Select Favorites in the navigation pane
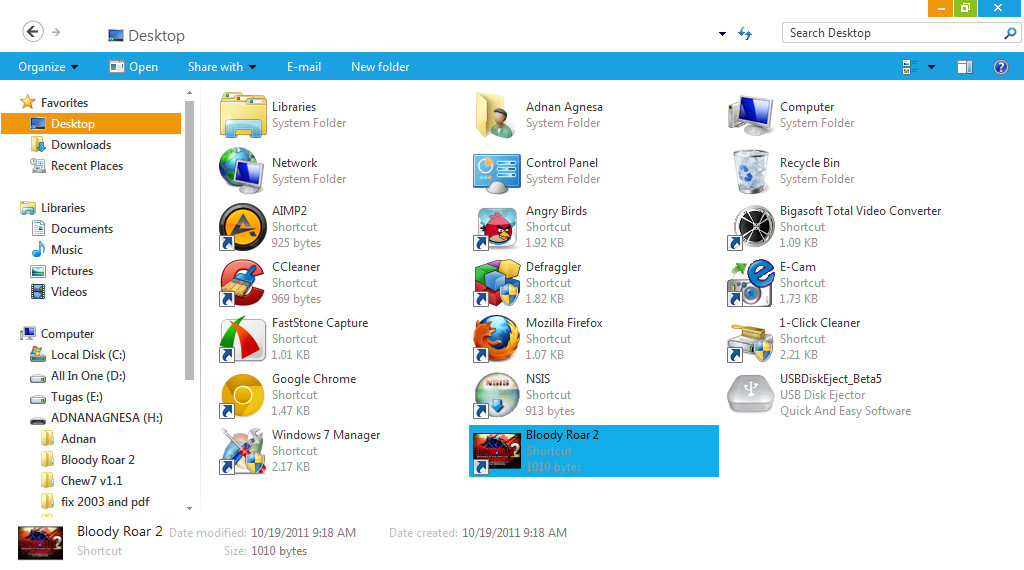 (54, 103)
